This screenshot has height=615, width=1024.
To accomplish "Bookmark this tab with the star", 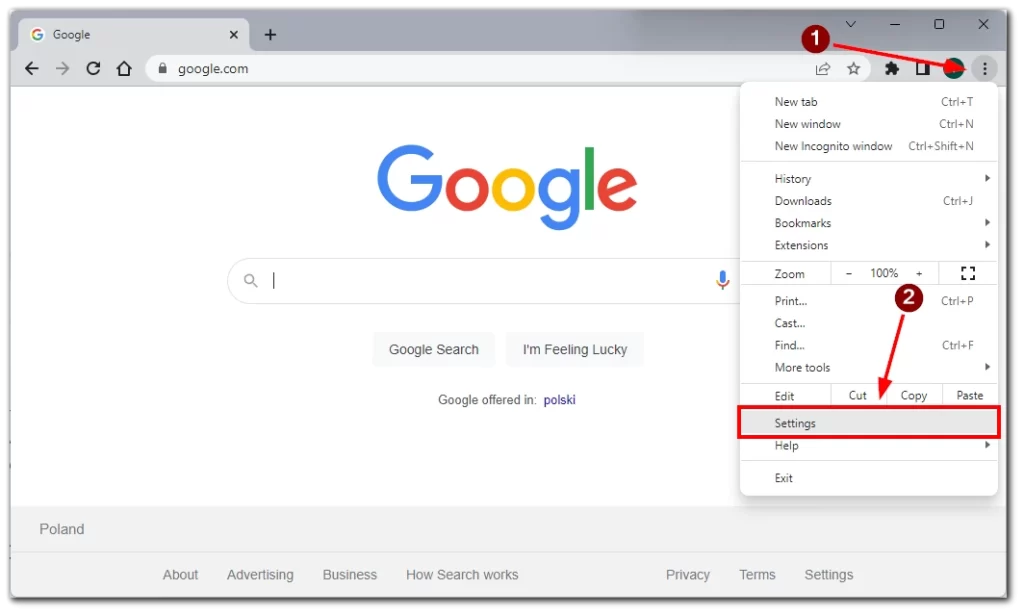I will coord(854,69).
